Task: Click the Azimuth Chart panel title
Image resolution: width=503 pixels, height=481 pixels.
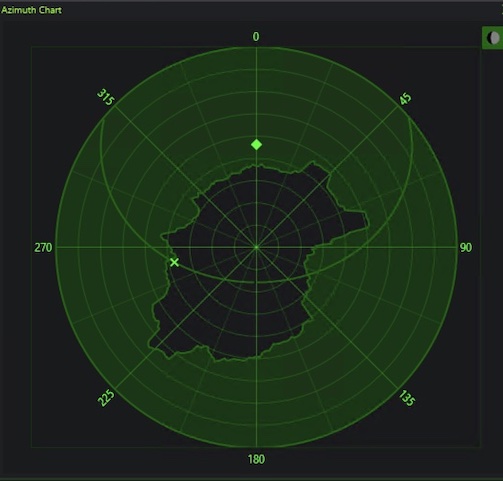Action: 31,10
